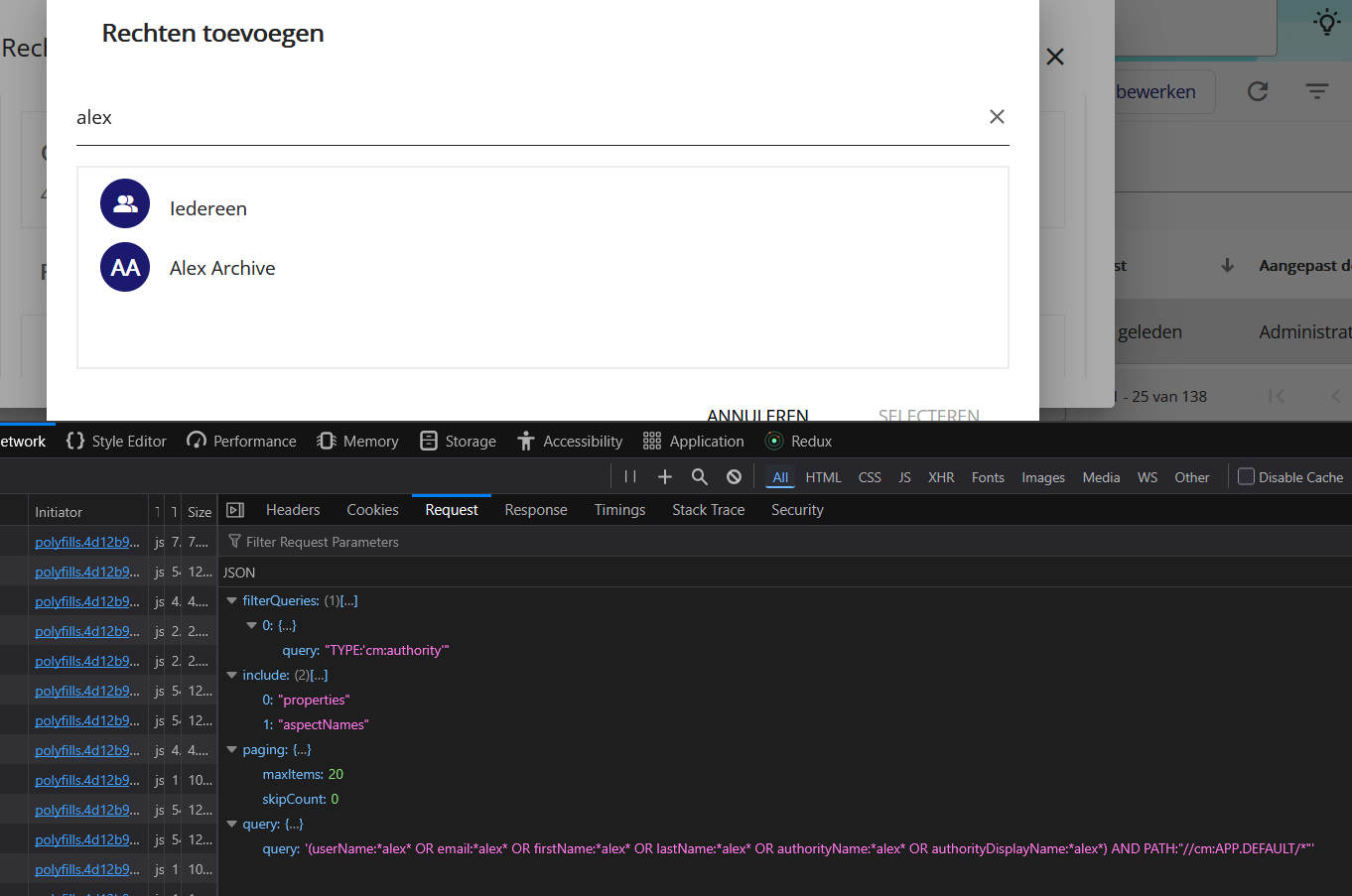
Task: Click the refresh icon in the background page
Action: tap(1258, 91)
